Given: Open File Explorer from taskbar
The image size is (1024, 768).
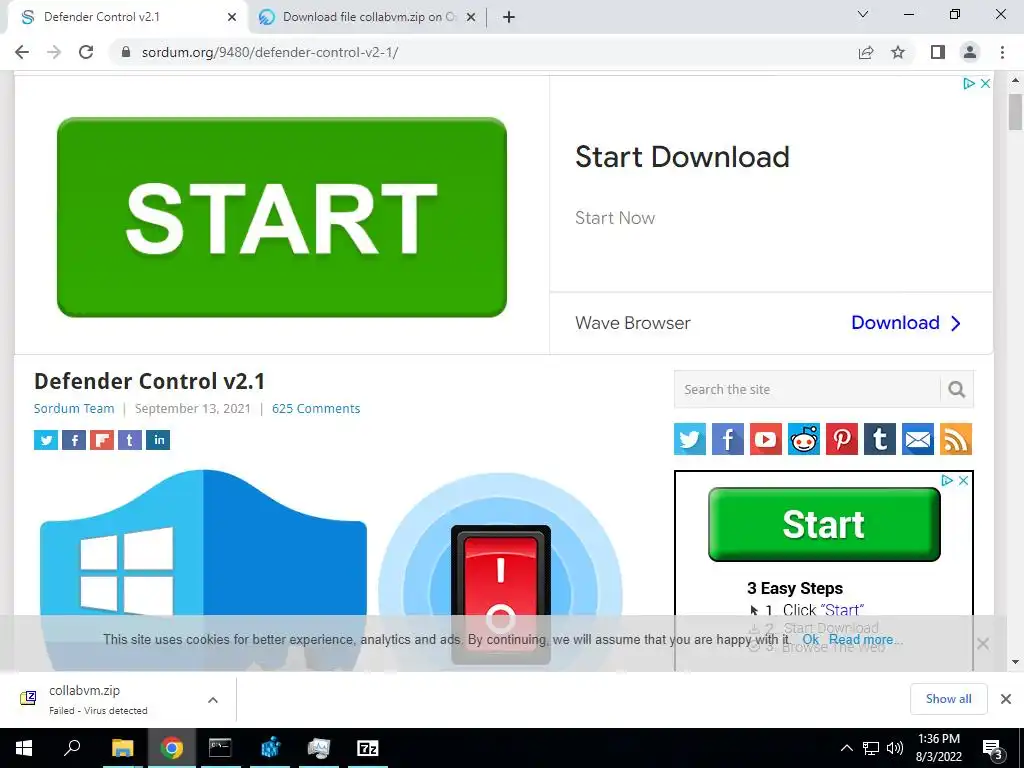Looking at the screenshot, I should [122, 748].
